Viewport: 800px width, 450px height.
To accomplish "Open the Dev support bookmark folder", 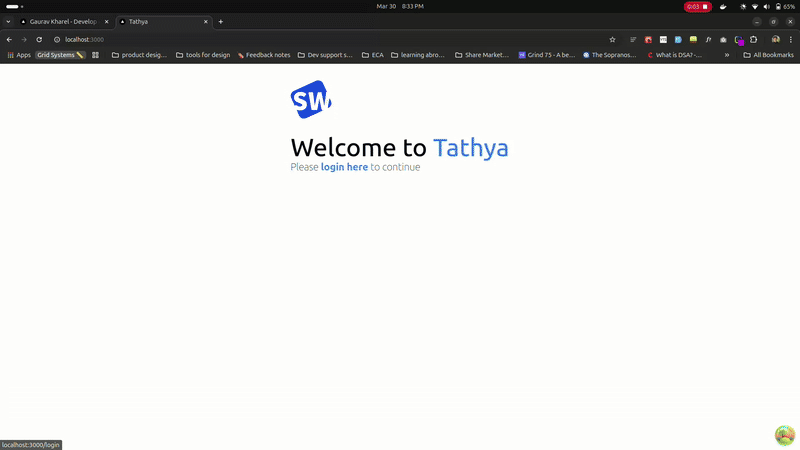I will click(325, 55).
